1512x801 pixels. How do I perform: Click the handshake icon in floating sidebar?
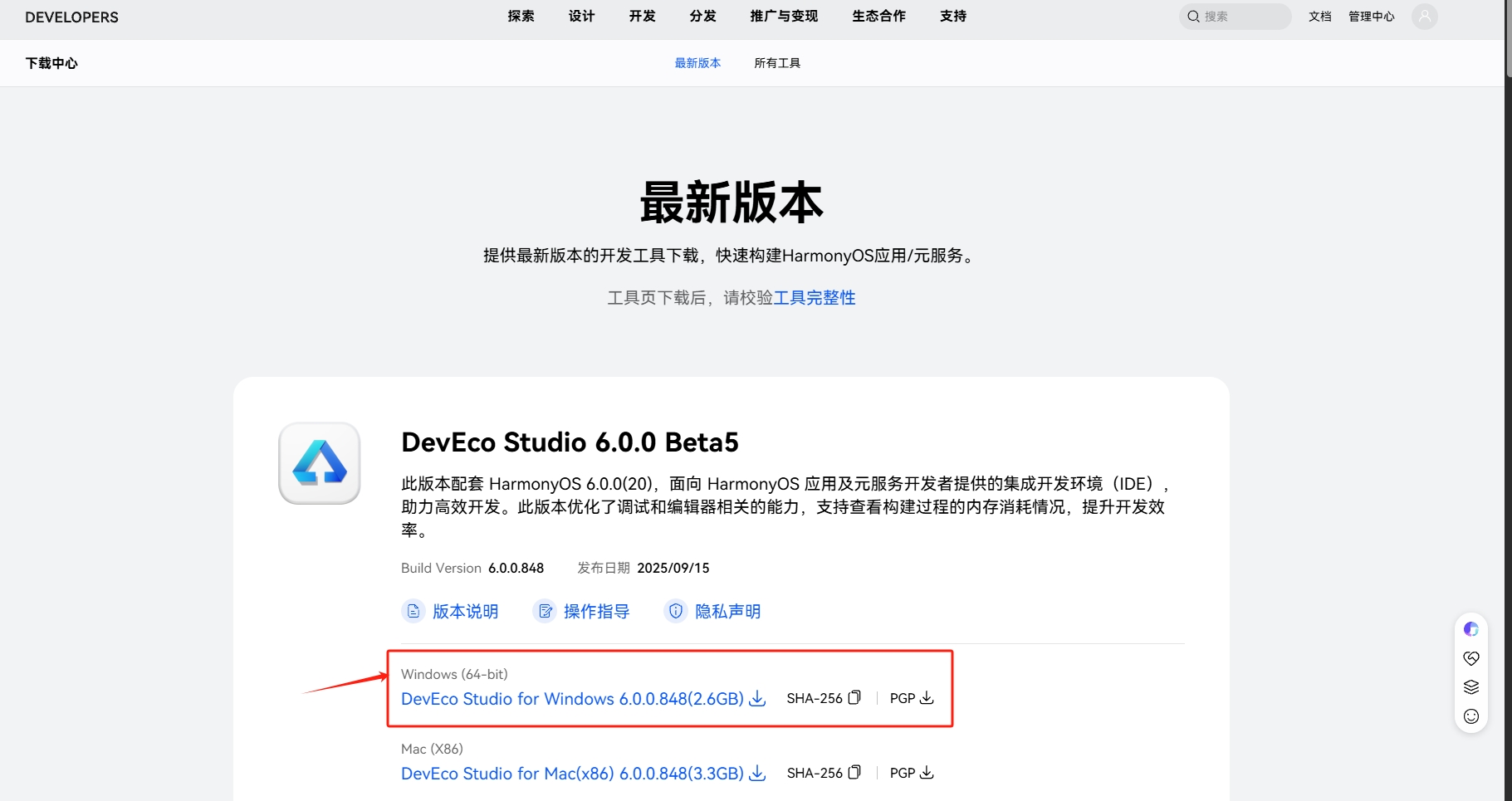pyautogui.click(x=1470, y=658)
